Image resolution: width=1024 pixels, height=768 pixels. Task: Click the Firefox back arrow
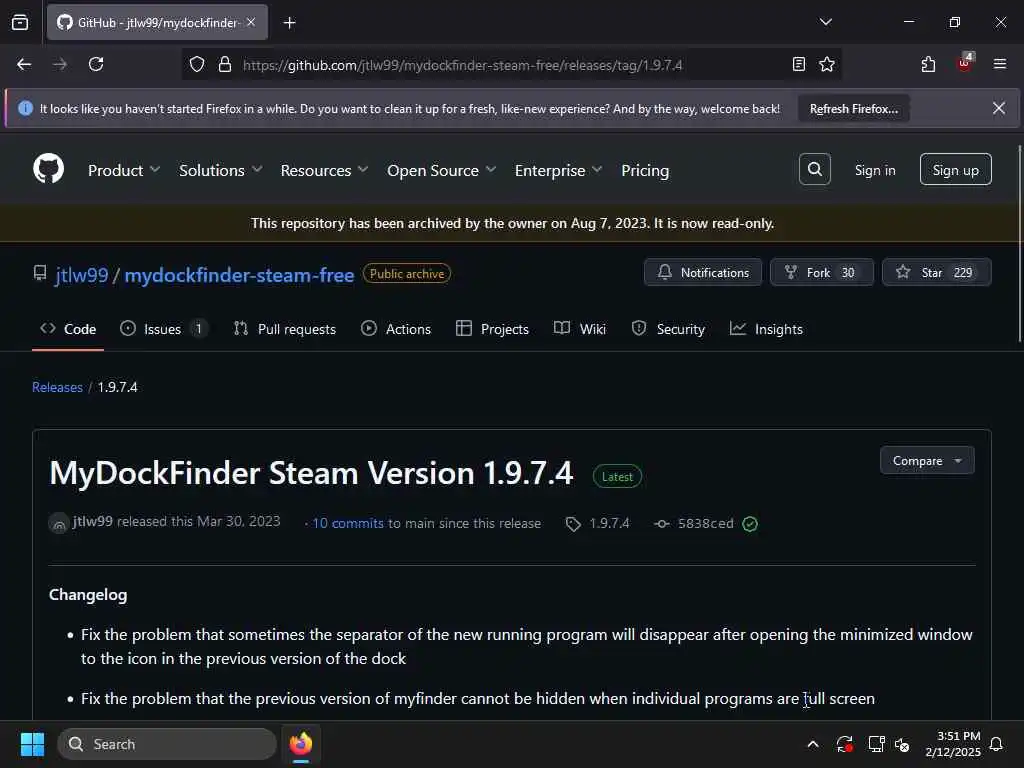click(24, 64)
